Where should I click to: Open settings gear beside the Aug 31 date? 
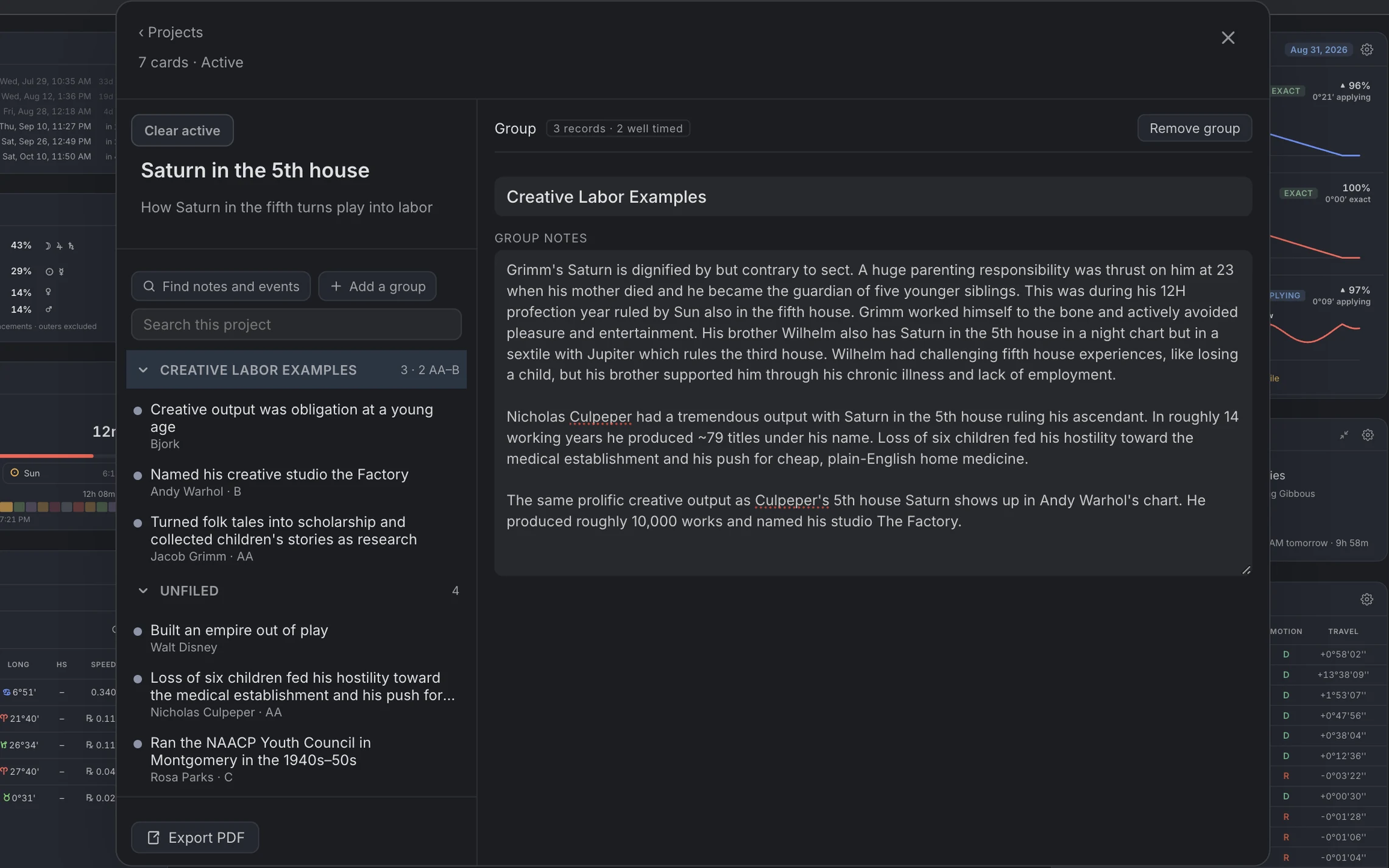coord(1366,50)
